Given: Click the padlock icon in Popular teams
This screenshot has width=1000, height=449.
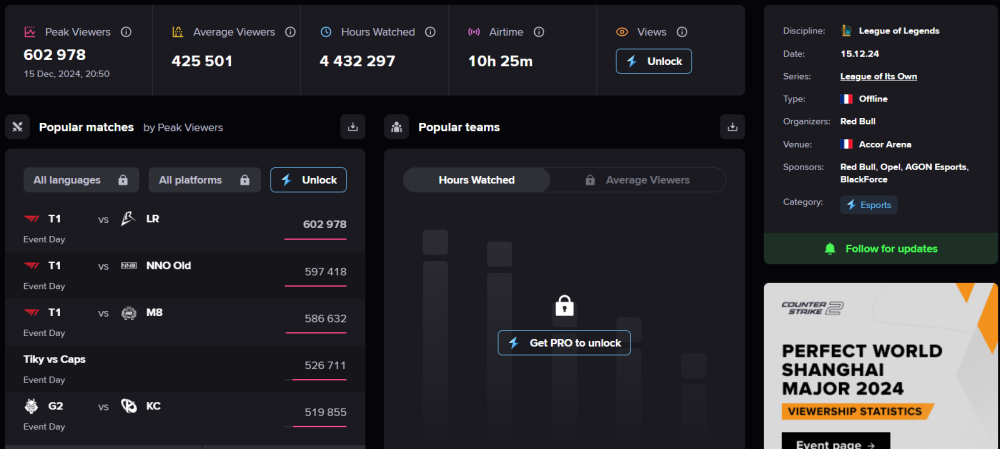Looking at the screenshot, I should point(564,305).
